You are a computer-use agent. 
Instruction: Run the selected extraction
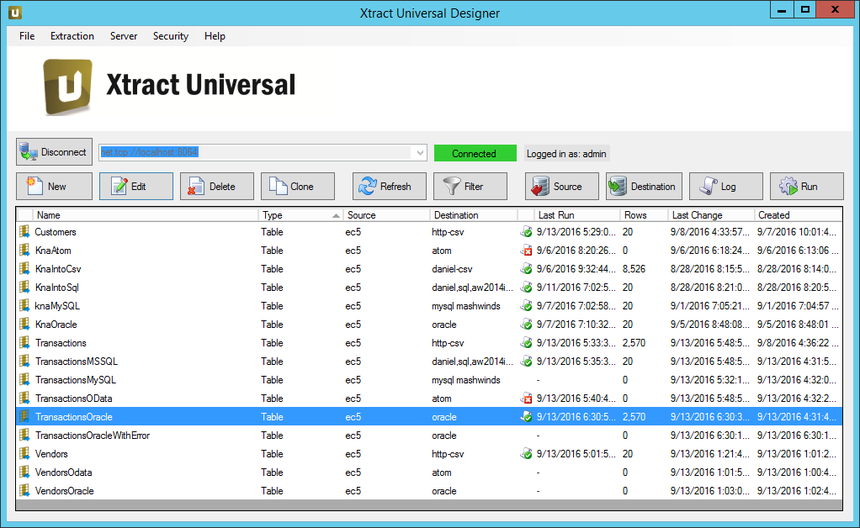(807, 186)
